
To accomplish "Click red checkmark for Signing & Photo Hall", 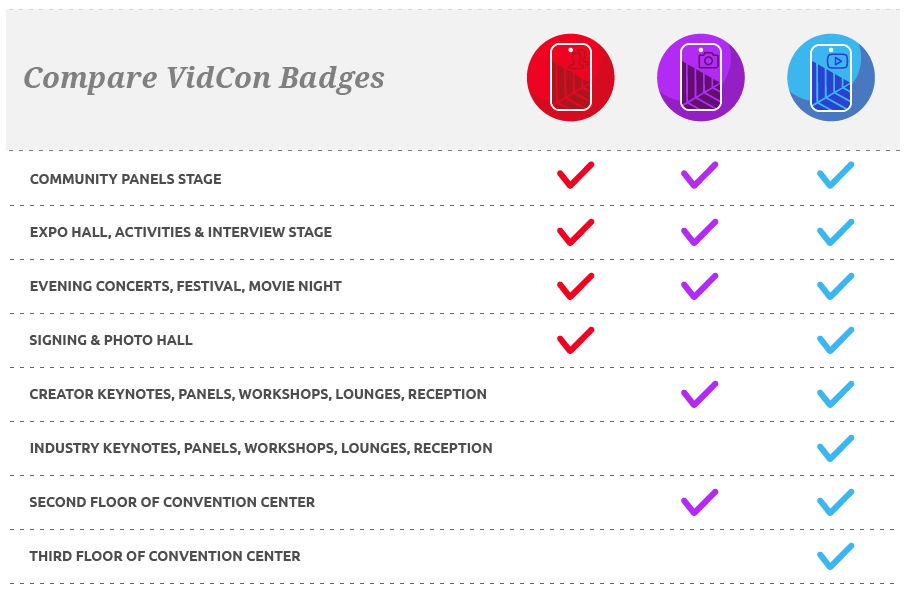I will point(575,340).
